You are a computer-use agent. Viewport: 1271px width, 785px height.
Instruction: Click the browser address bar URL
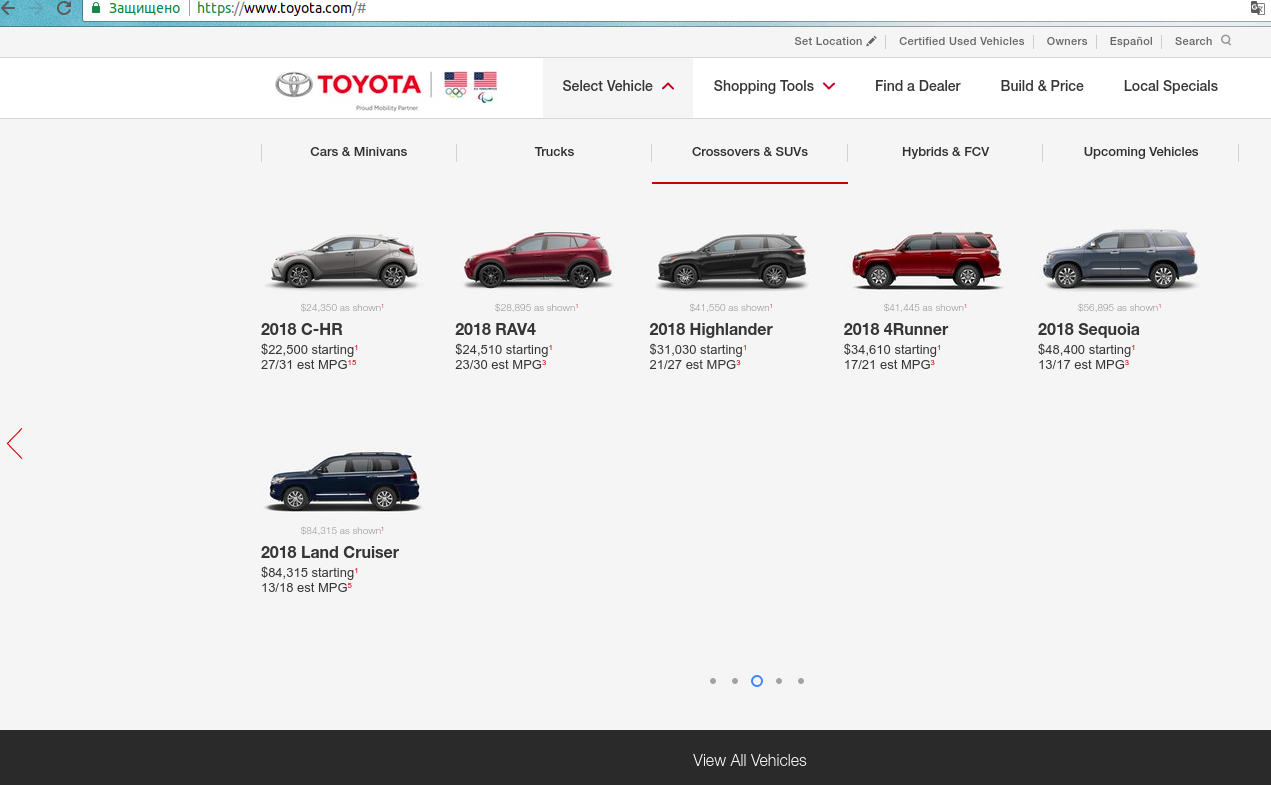[x=281, y=8]
